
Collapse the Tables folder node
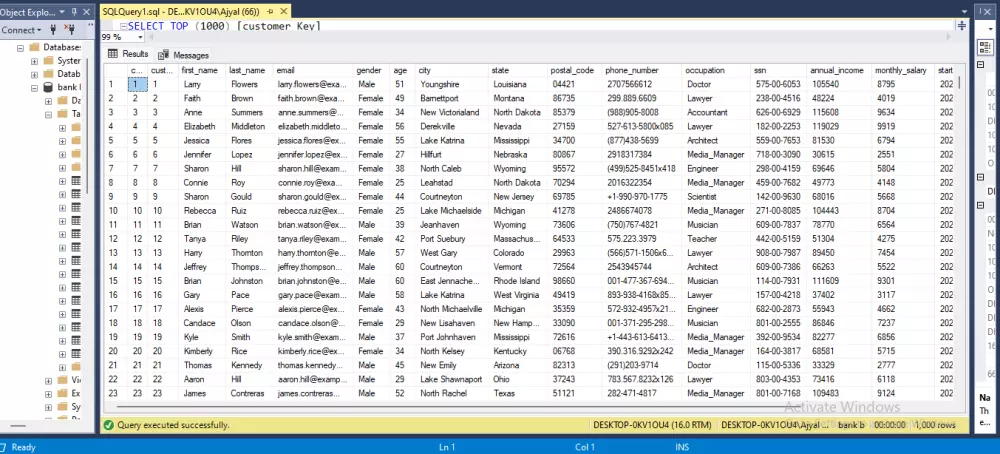[x=48, y=114]
